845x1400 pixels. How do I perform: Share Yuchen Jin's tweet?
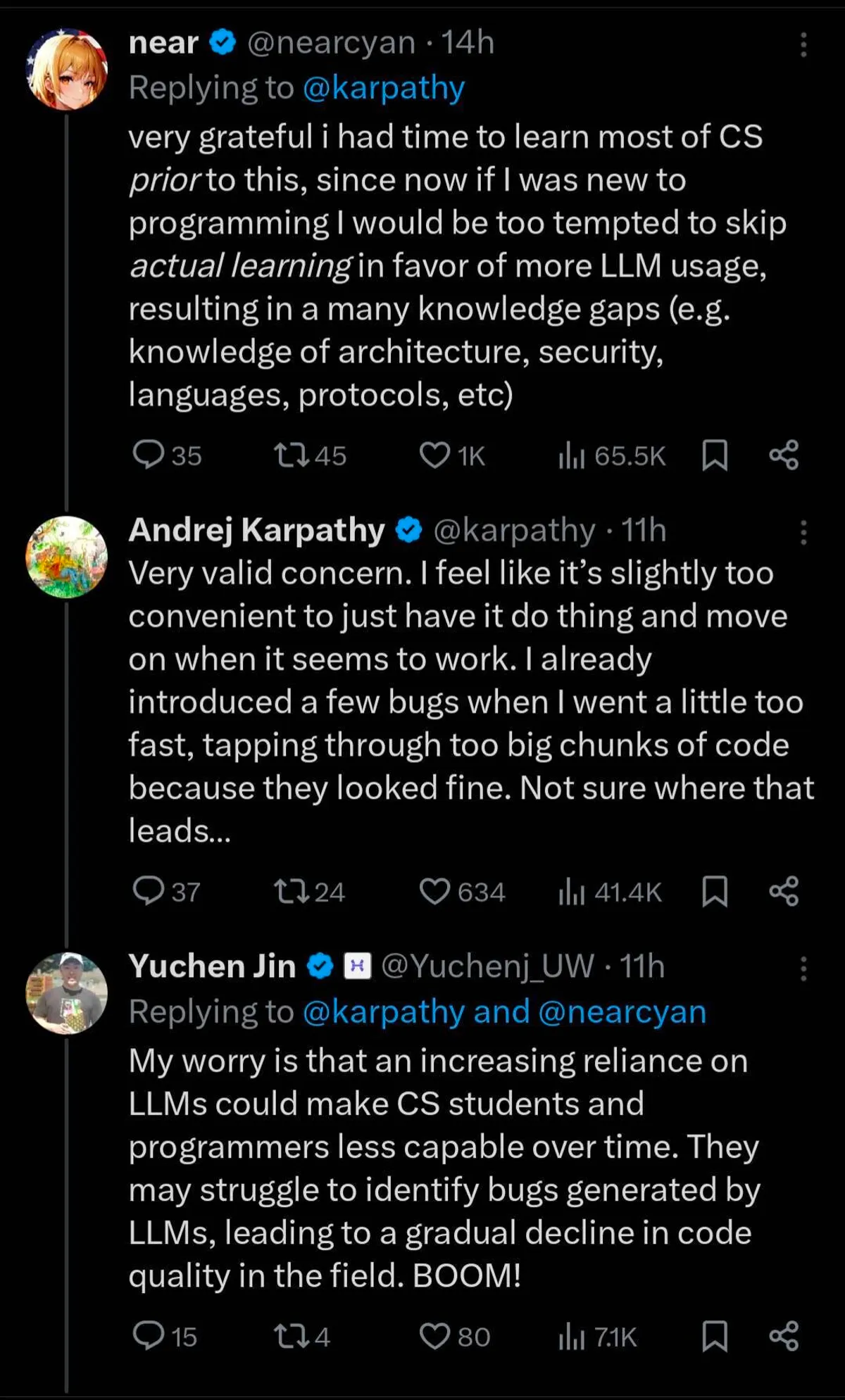(x=784, y=1336)
